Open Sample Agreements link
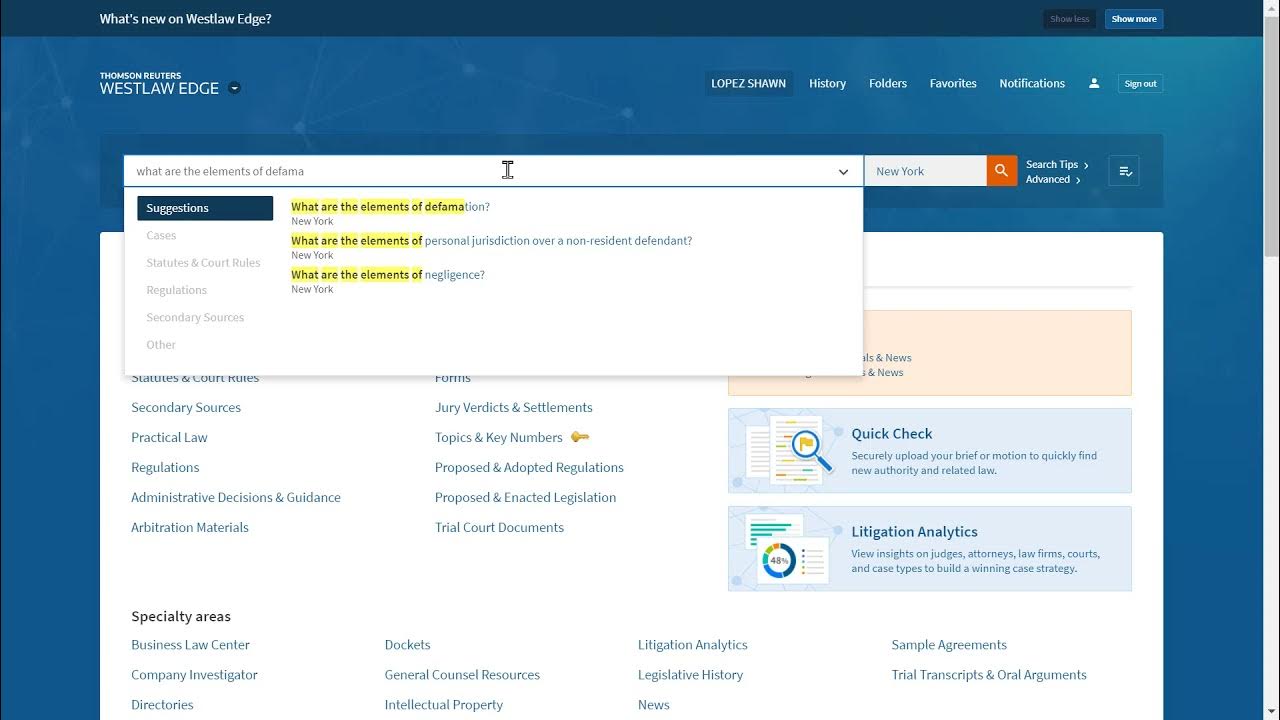The height and width of the screenshot is (720, 1280). pyautogui.click(x=949, y=645)
